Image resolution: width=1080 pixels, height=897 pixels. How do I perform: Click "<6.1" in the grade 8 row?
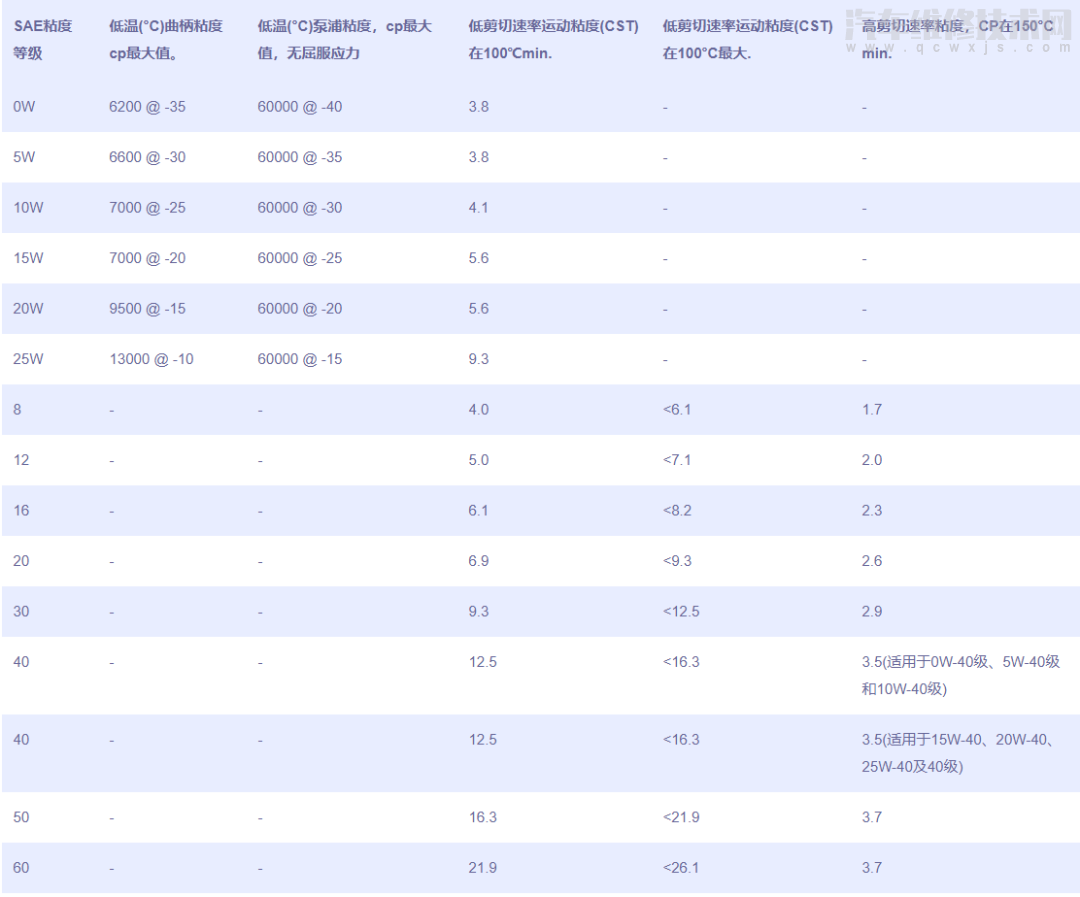677,409
